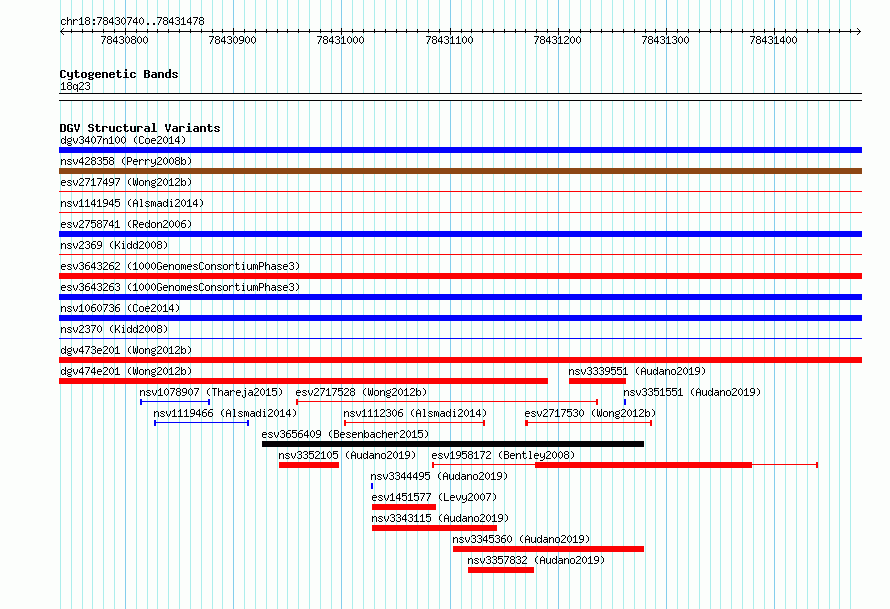This screenshot has width=890, height=609.
Task: Click the chr18:78430740..78431478 region label
Action: click(132, 21)
